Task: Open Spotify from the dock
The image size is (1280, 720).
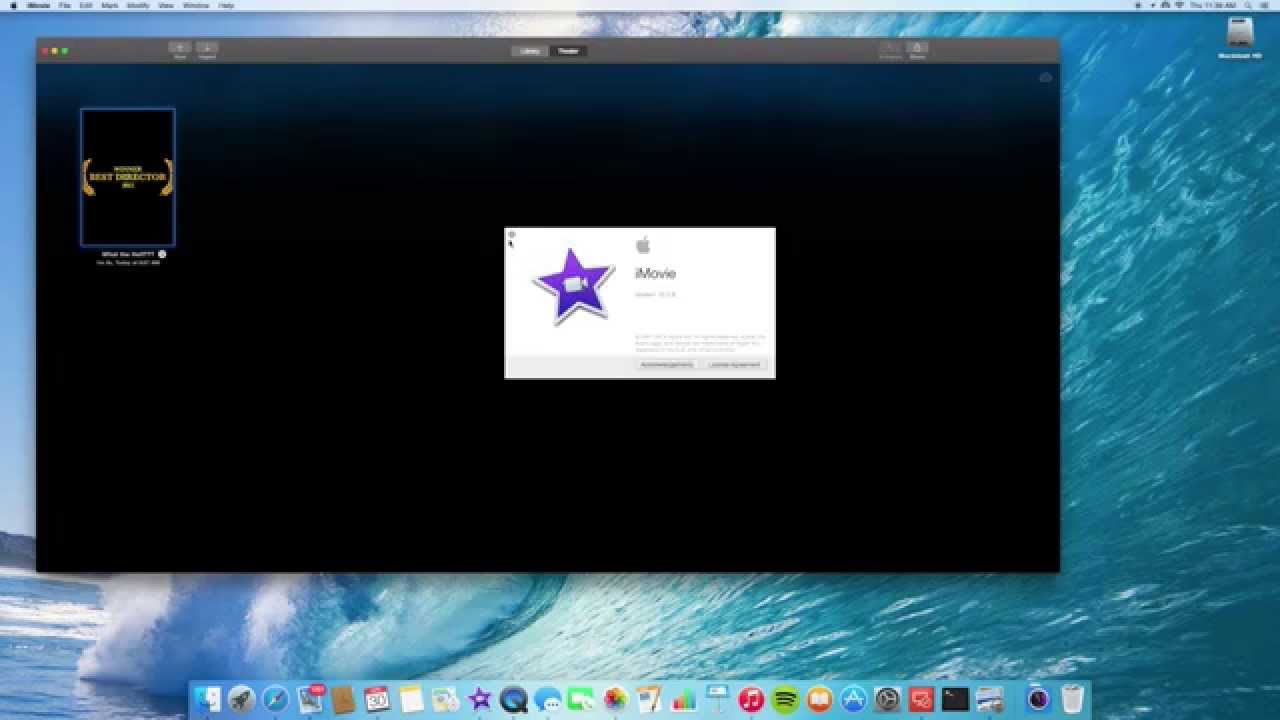Action: coord(785,699)
